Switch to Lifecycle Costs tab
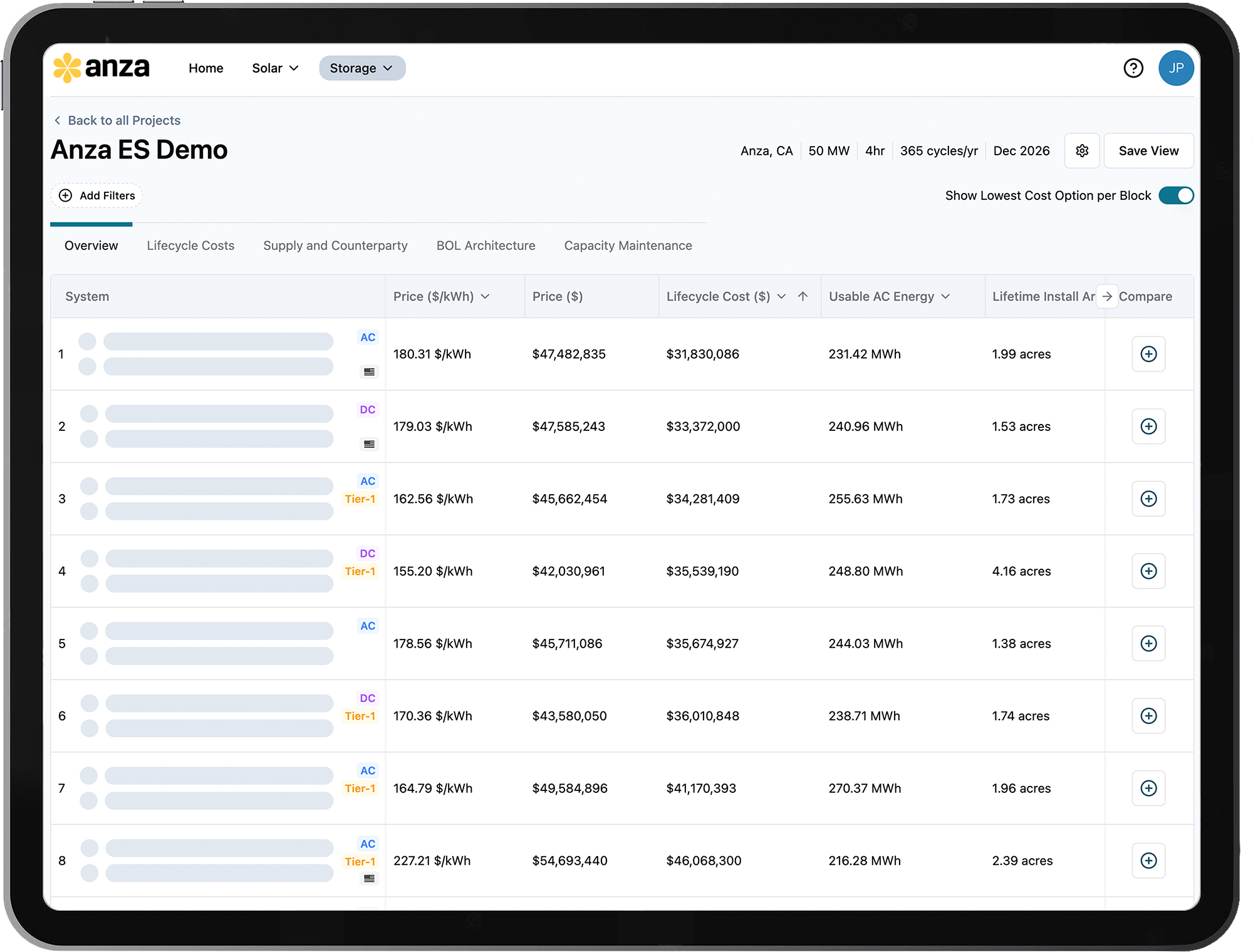This screenshot has height=952, width=1253. click(190, 246)
